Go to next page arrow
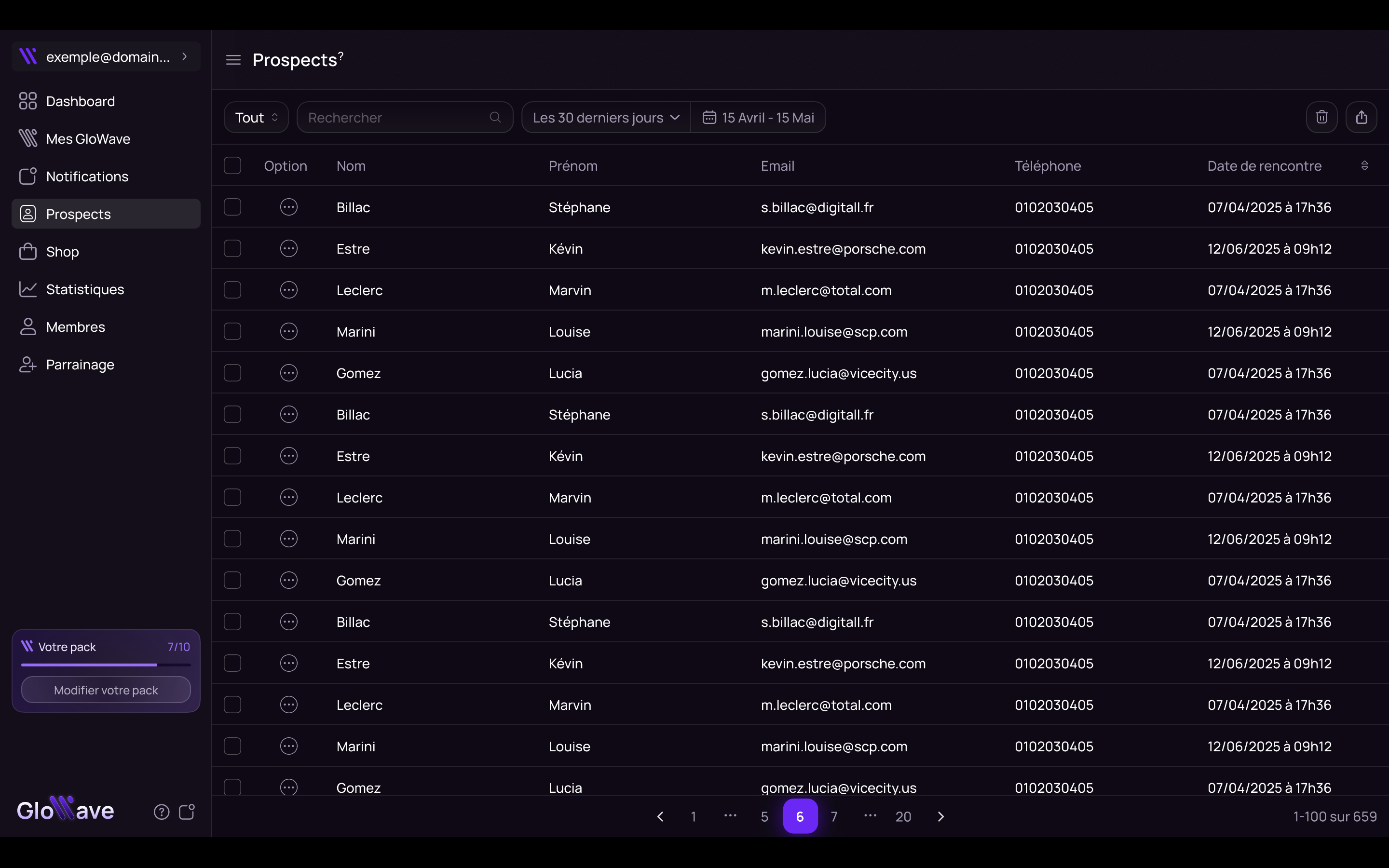The width and height of the screenshot is (1389, 868). [940, 816]
